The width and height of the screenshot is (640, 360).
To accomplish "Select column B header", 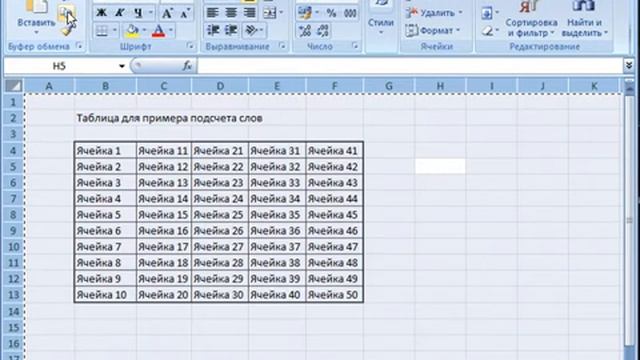I will [105, 86].
